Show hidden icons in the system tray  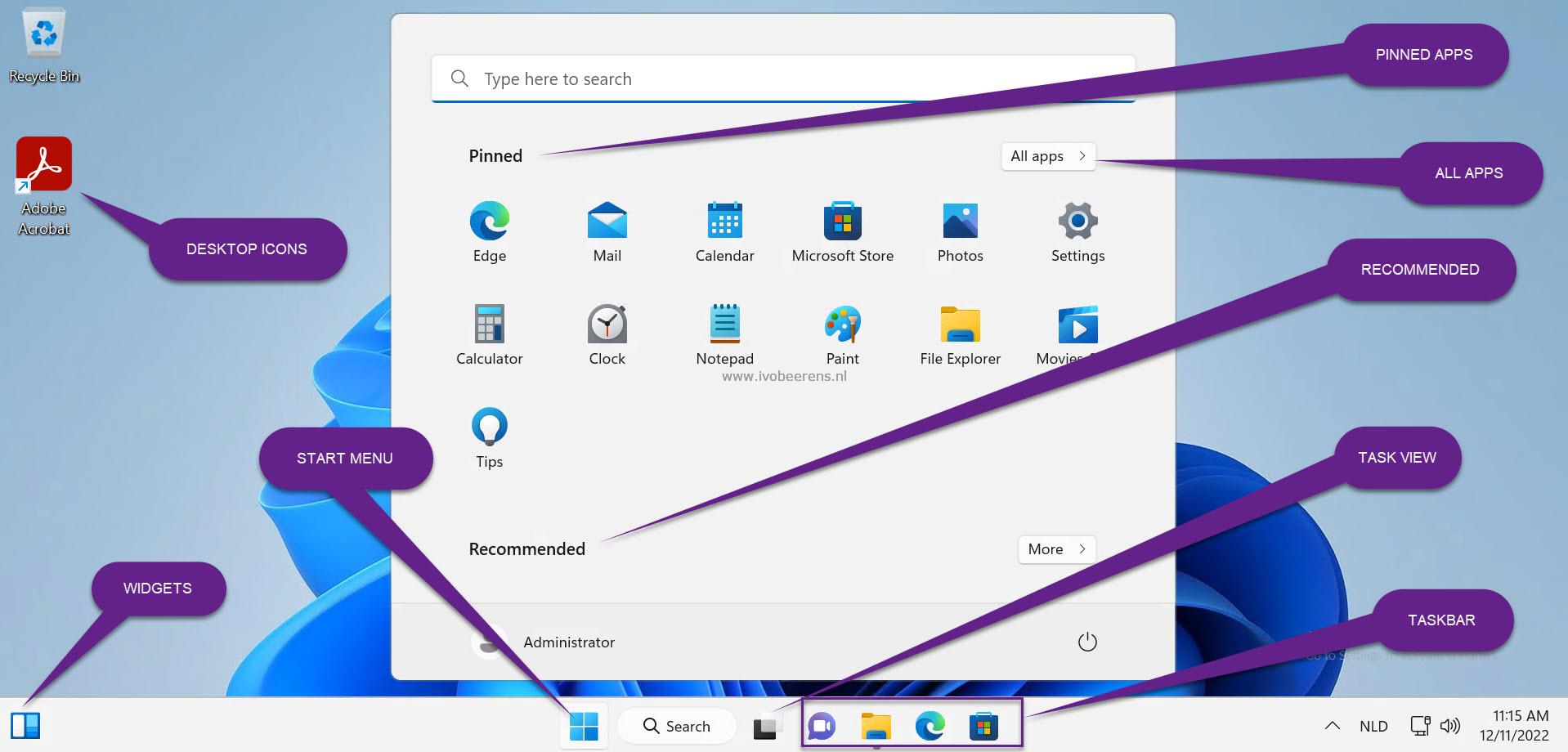[1333, 726]
